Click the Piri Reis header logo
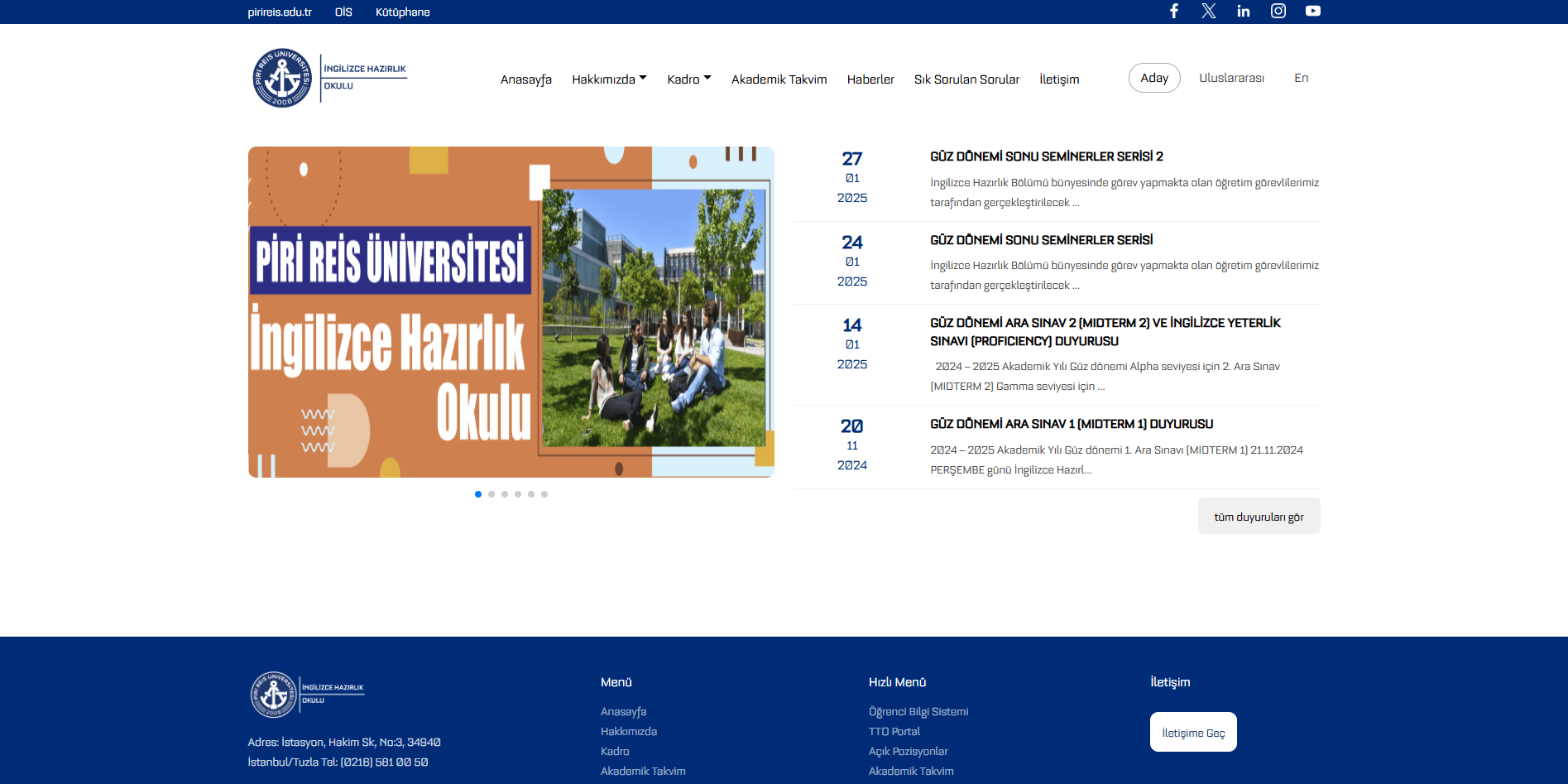Image resolution: width=1568 pixels, height=784 pixels. click(x=329, y=78)
